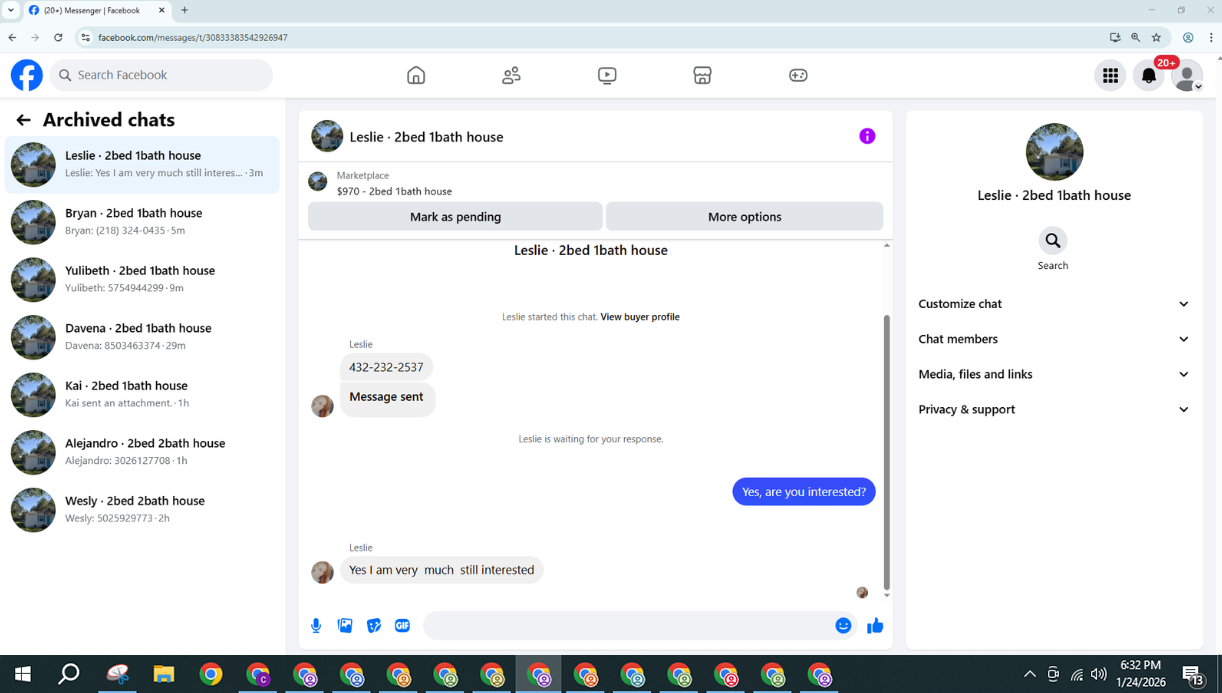The height and width of the screenshot is (693, 1222).
Task: Click Leslie's large profile picture in details
Action: click(x=1054, y=152)
